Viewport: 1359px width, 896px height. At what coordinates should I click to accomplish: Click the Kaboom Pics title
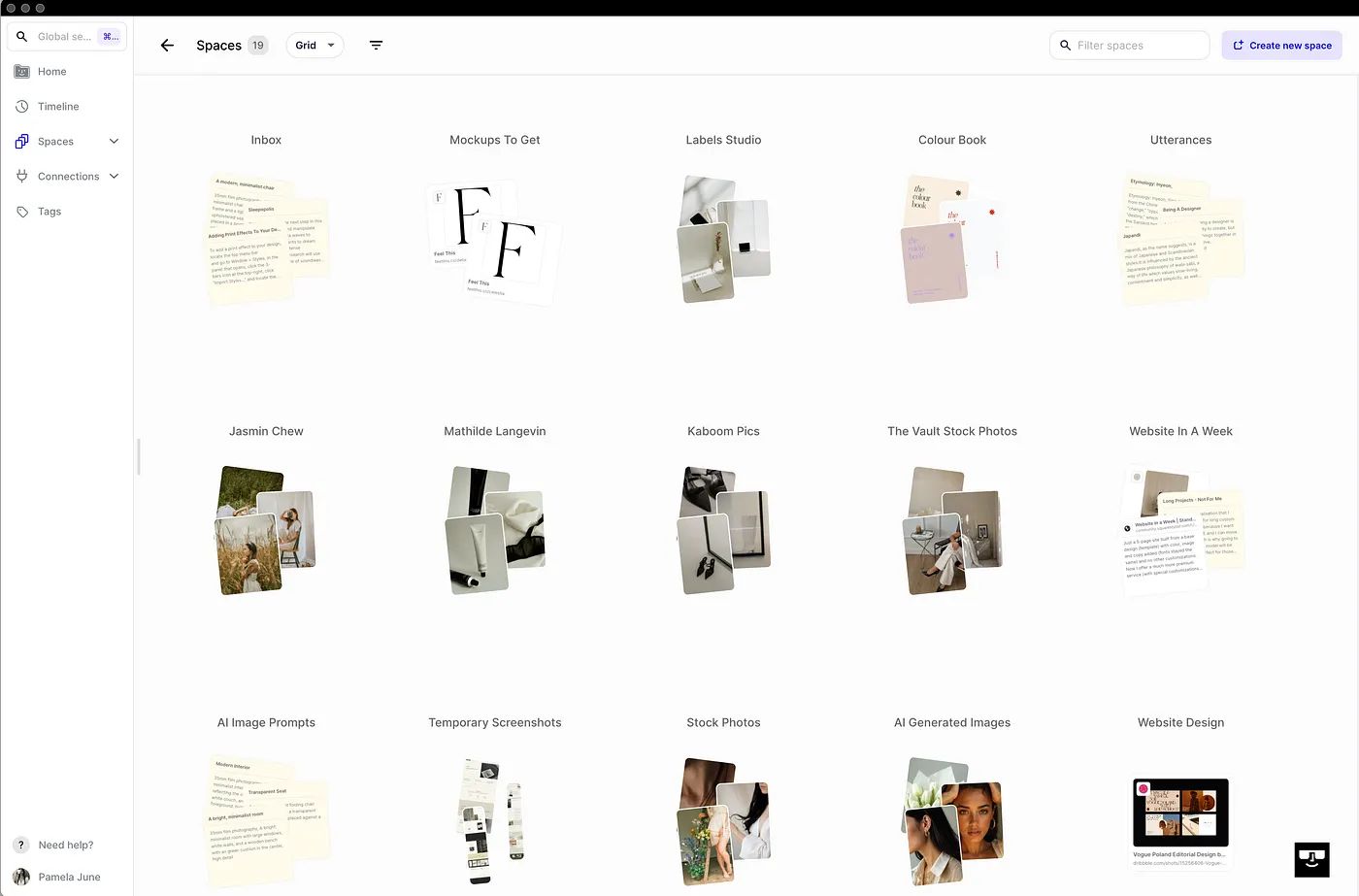pyautogui.click(x=723, y=431)
